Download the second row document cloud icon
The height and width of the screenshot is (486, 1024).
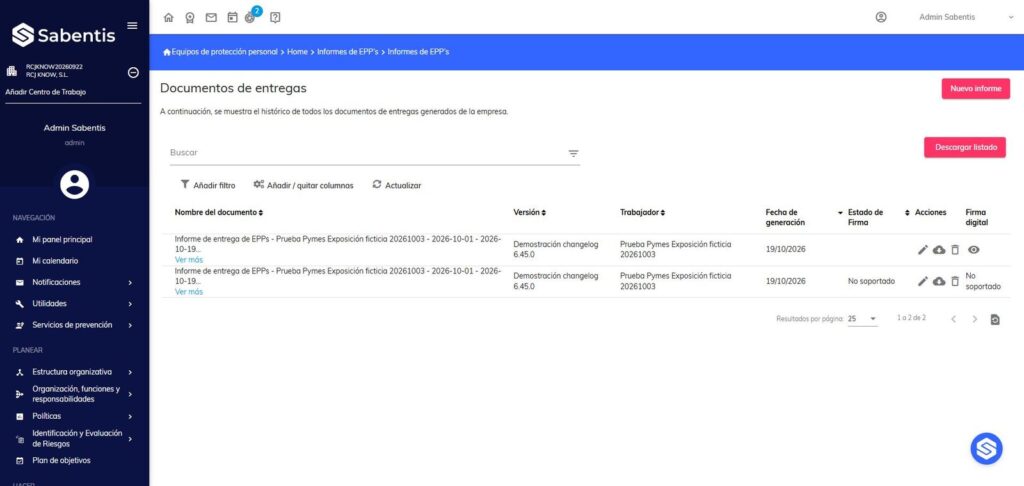tap(939, 281)
